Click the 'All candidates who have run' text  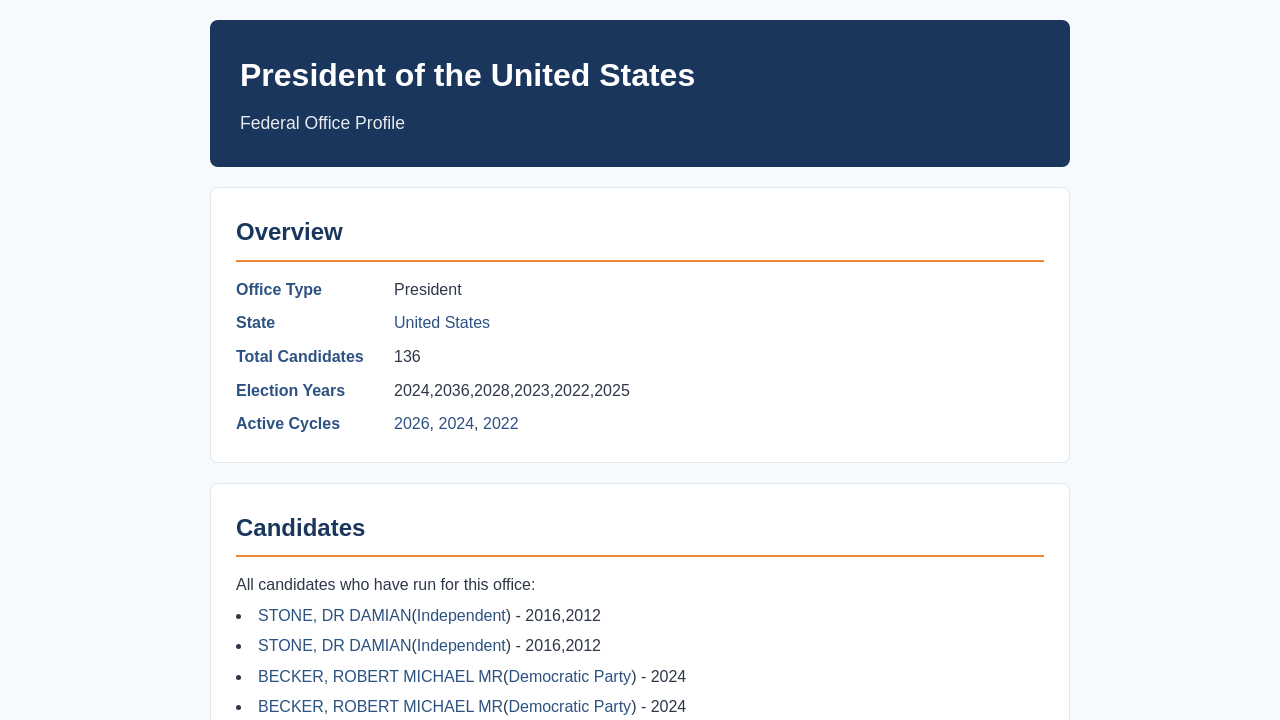tap(385, 585)
